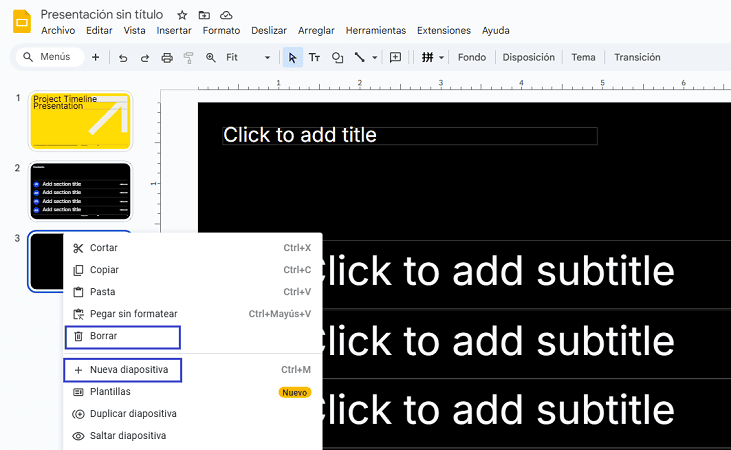Undo the last action
The width and height of the screenshot is (731, 450).
pos(123,58)
